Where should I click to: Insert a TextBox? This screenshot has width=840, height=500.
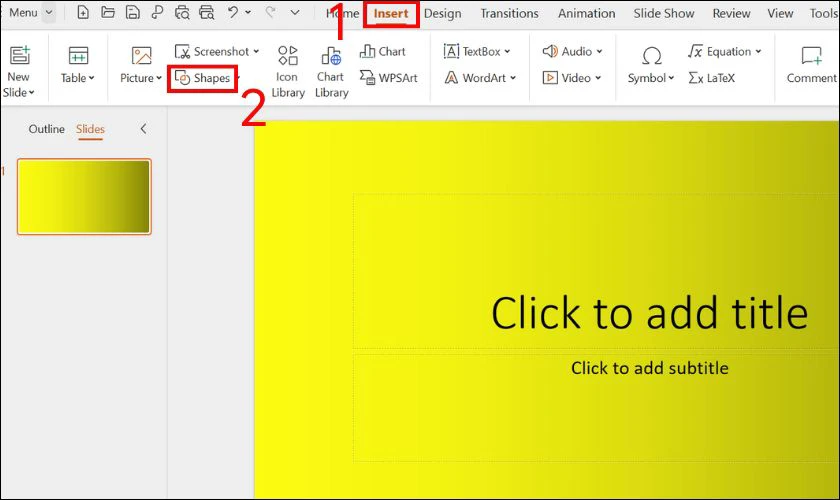472,51
